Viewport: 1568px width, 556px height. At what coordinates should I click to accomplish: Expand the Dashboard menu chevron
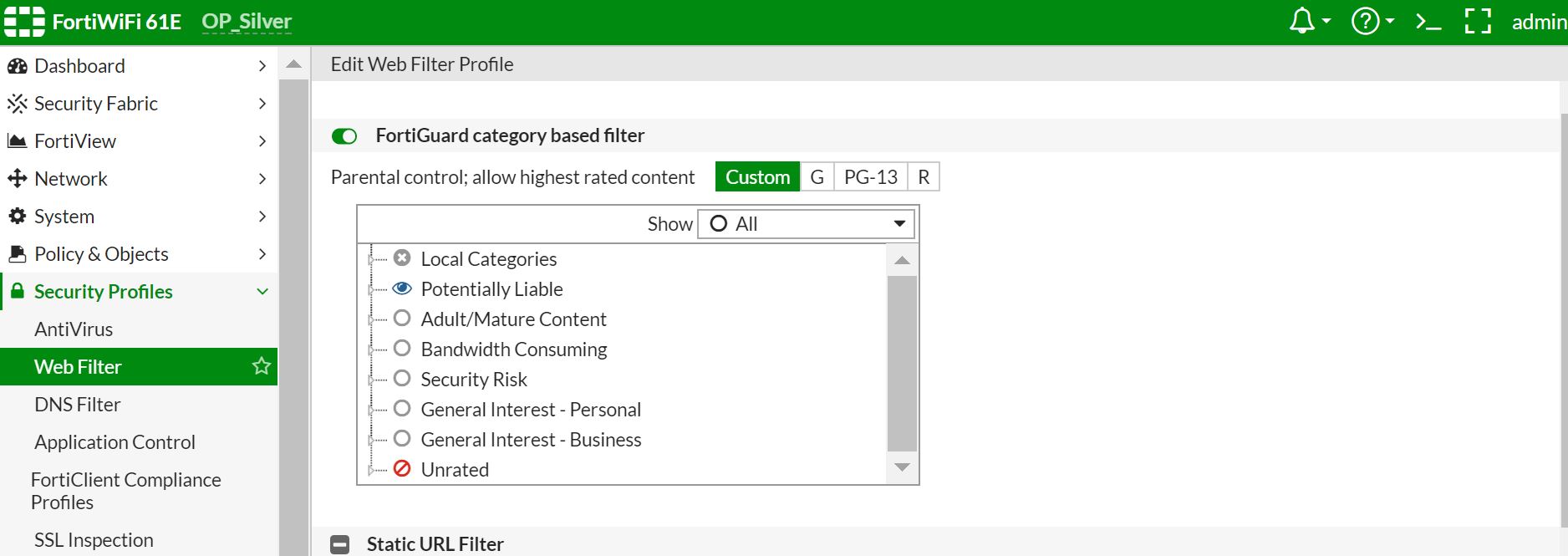pyautogui.click(x=262, y=66)
